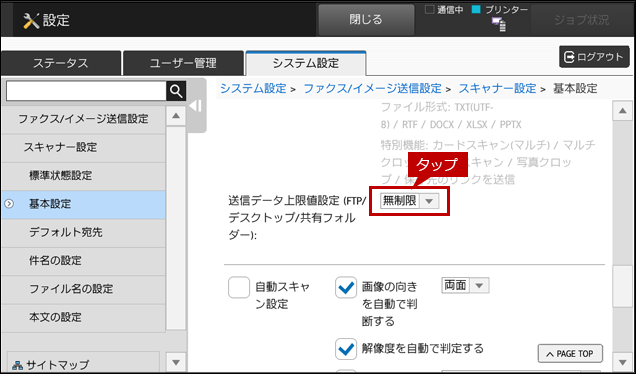The image size is (636, 374).
Task: Click the PAGE TOP button
Action: point(570,354)
